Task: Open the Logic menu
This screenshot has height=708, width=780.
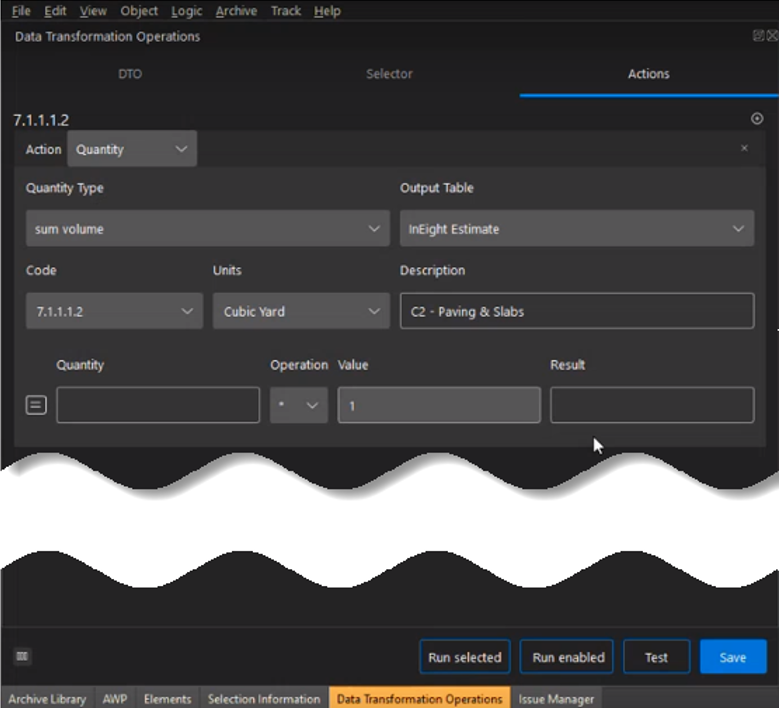Action: (187, 11)
